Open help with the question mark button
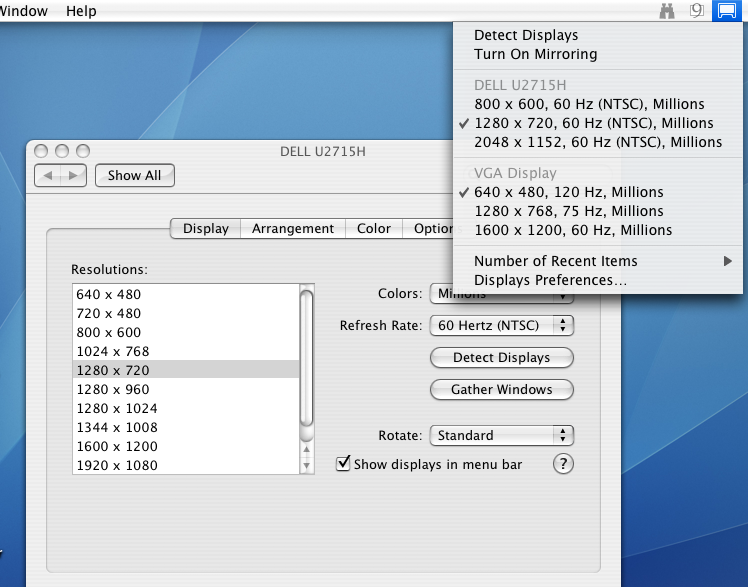The width and height of the screenshot is (748, 587). click(x=563, y=464)
